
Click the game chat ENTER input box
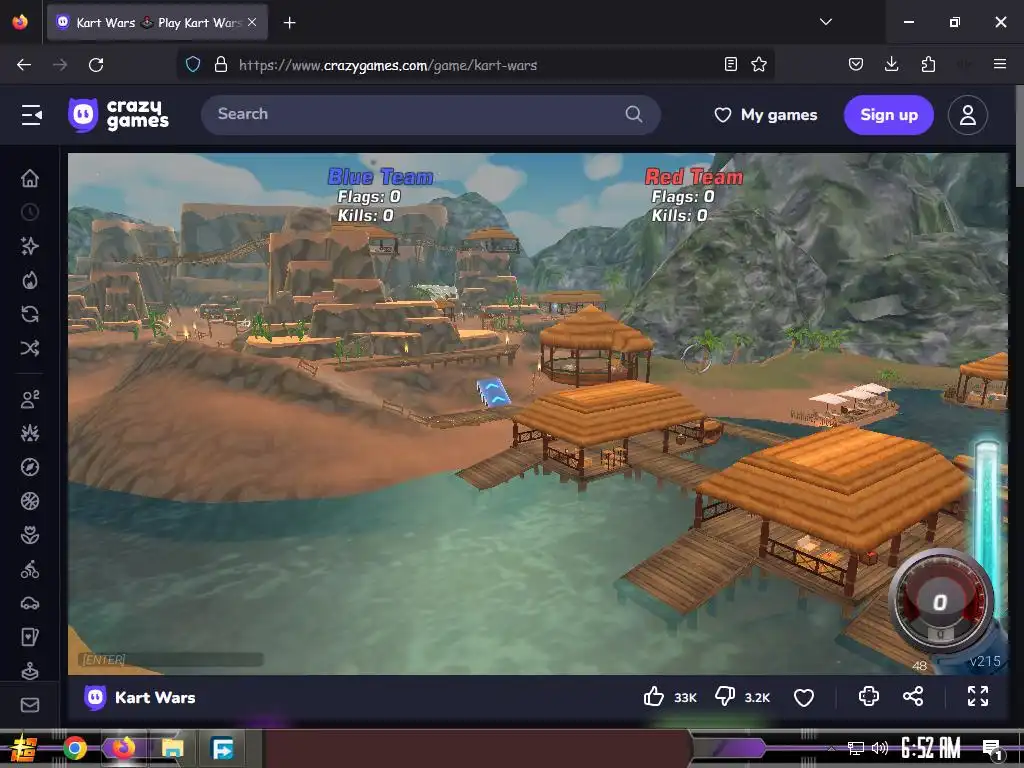[171, 660]
